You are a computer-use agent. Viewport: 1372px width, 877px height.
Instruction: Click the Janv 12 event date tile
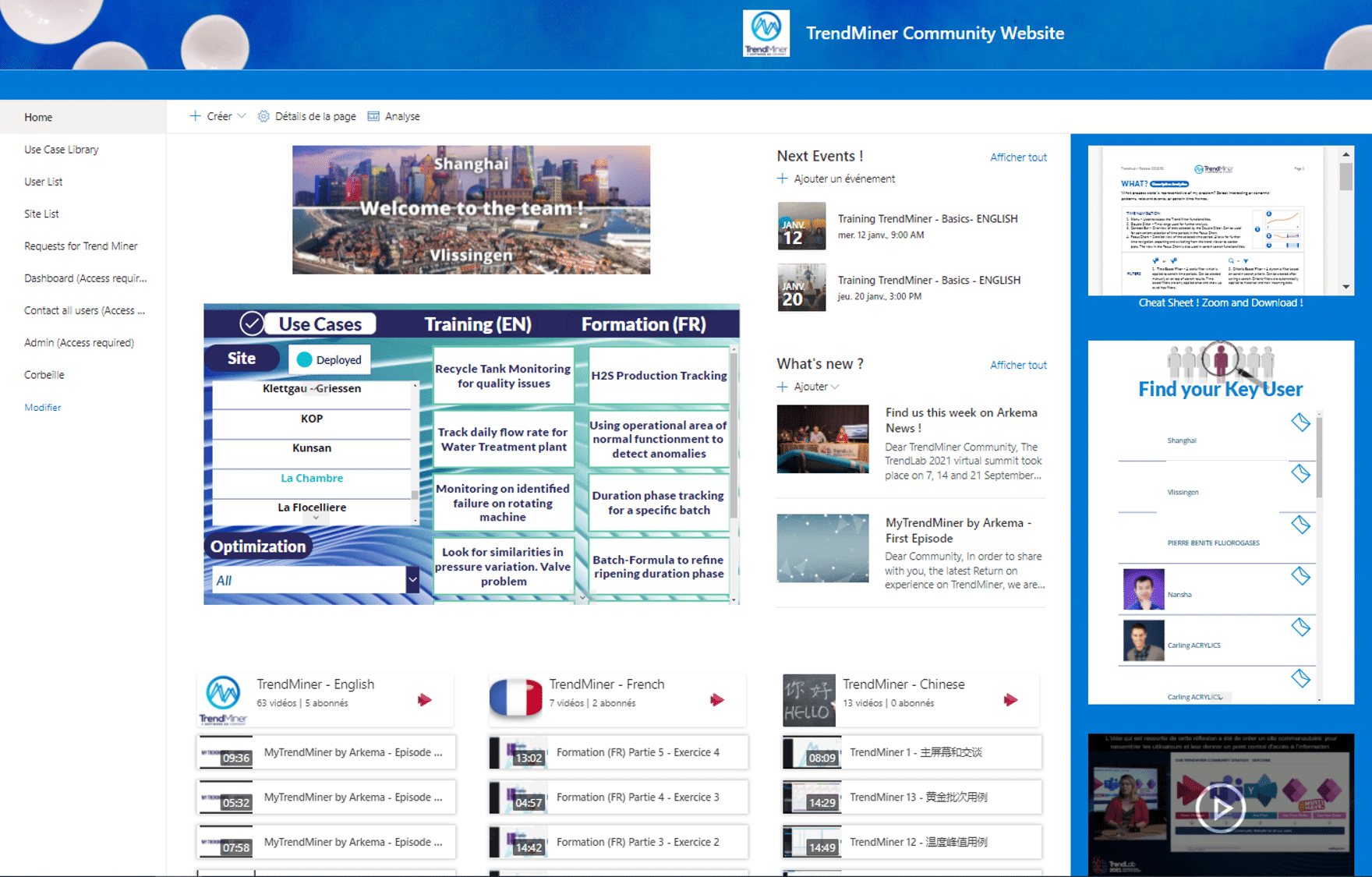(801, 226)
